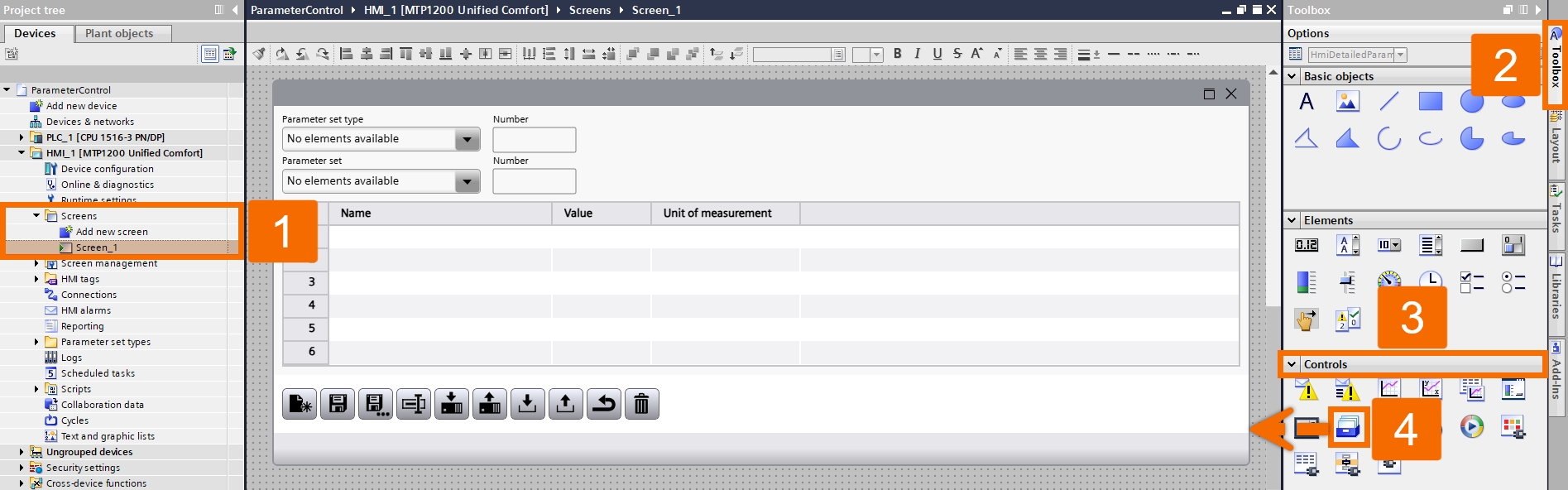
Task: Open Parameter set type dropdown
Action: (468, 139)
